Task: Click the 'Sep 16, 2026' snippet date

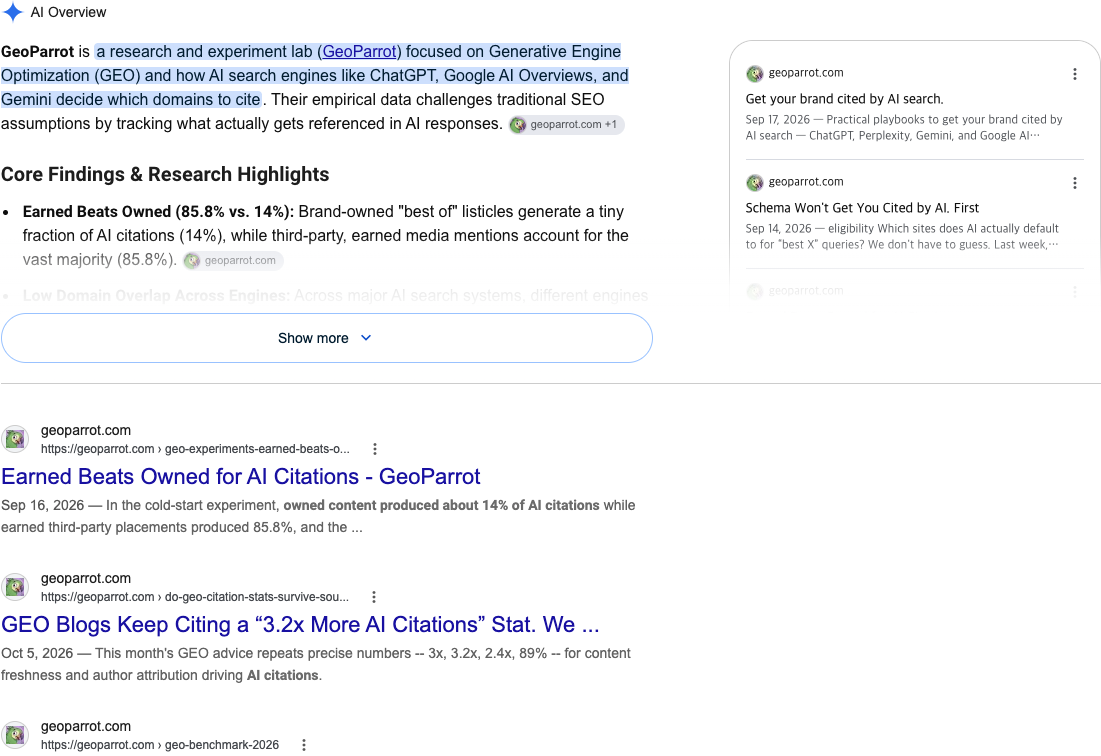Action: (x=42, y=505)
